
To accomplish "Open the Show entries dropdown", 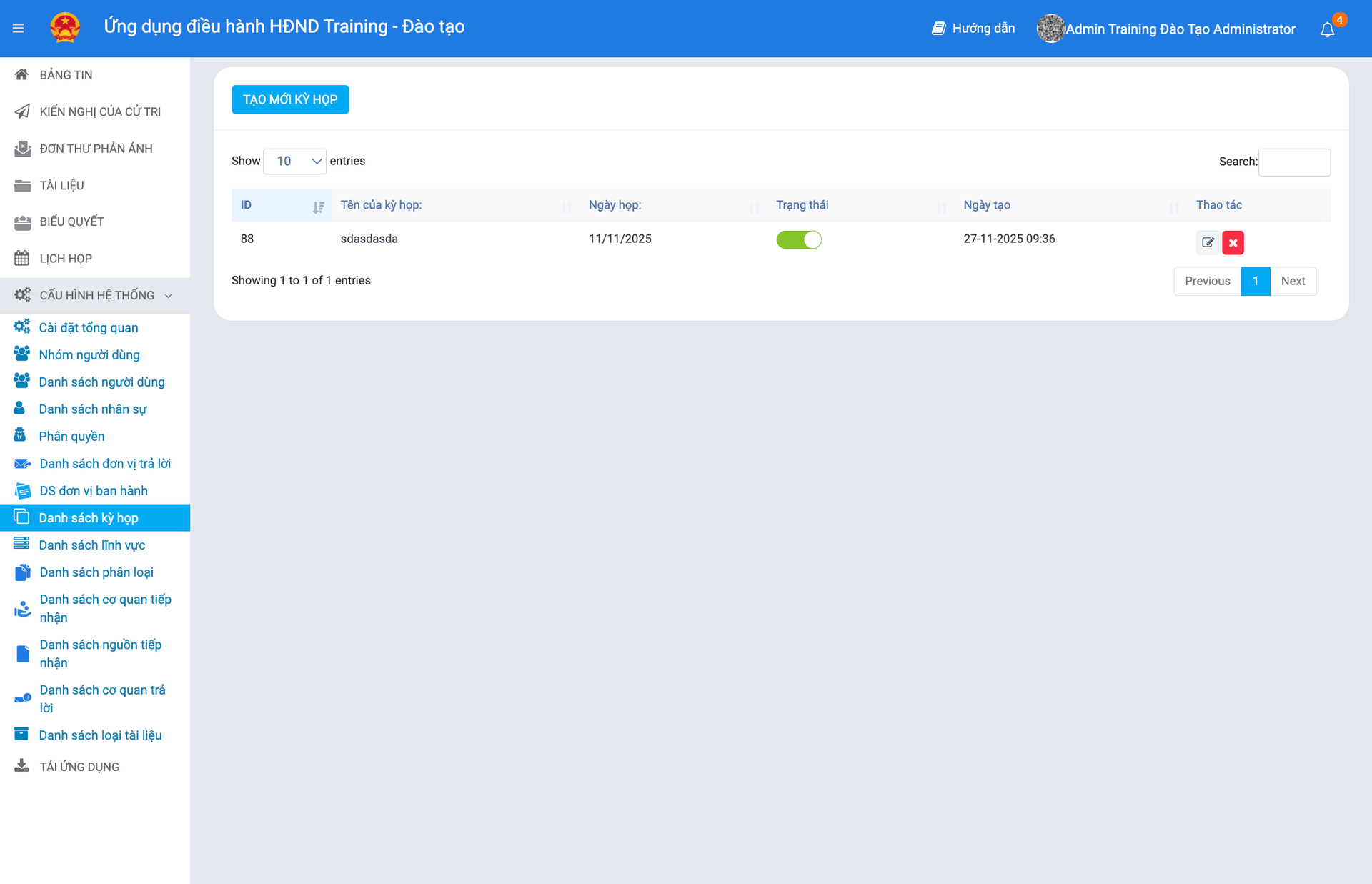I will coord(295,162).
